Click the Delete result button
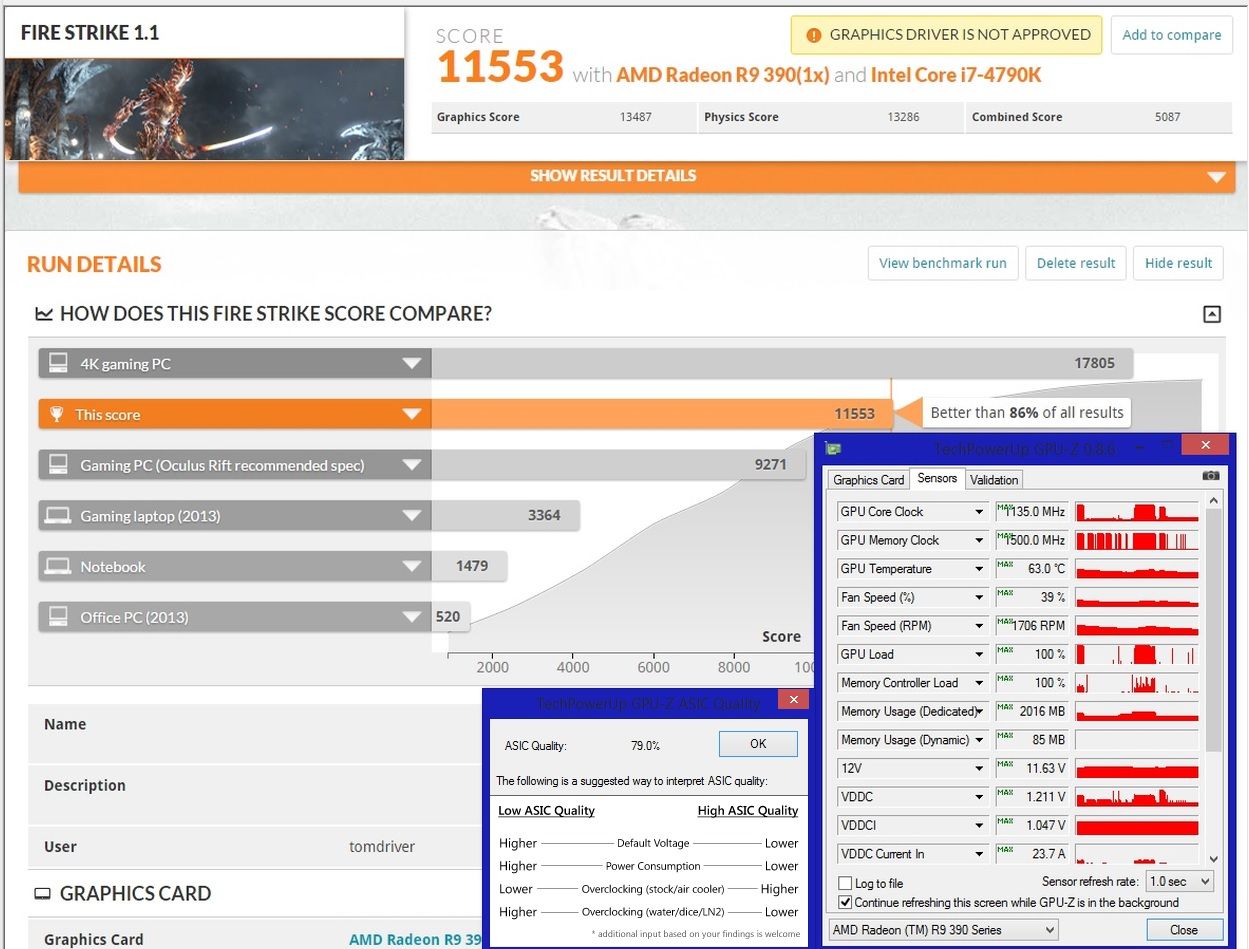 point(1076,263)
